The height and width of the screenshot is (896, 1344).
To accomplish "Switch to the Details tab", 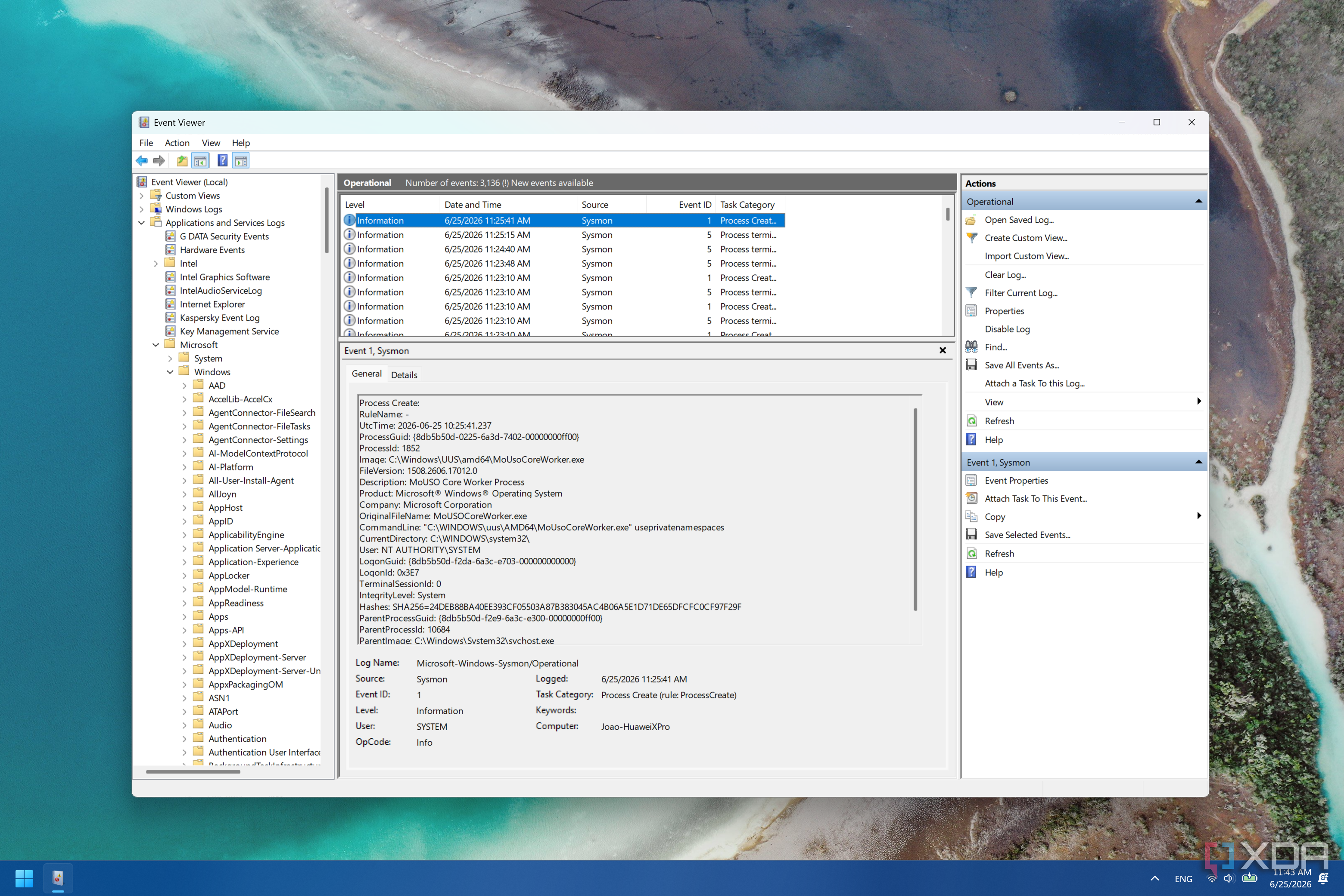I will coord(404,375).
